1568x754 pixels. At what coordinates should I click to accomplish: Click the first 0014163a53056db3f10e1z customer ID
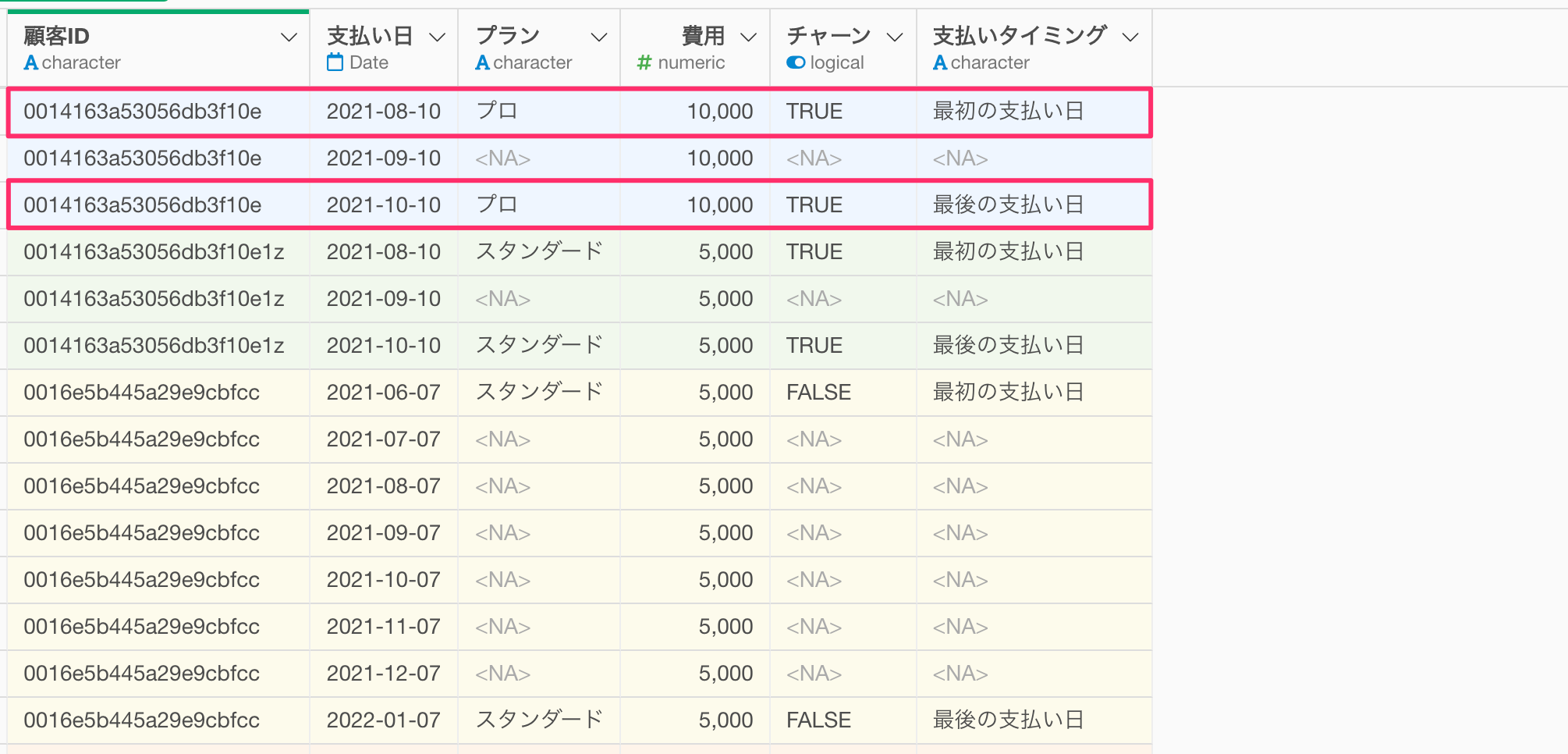154,252
